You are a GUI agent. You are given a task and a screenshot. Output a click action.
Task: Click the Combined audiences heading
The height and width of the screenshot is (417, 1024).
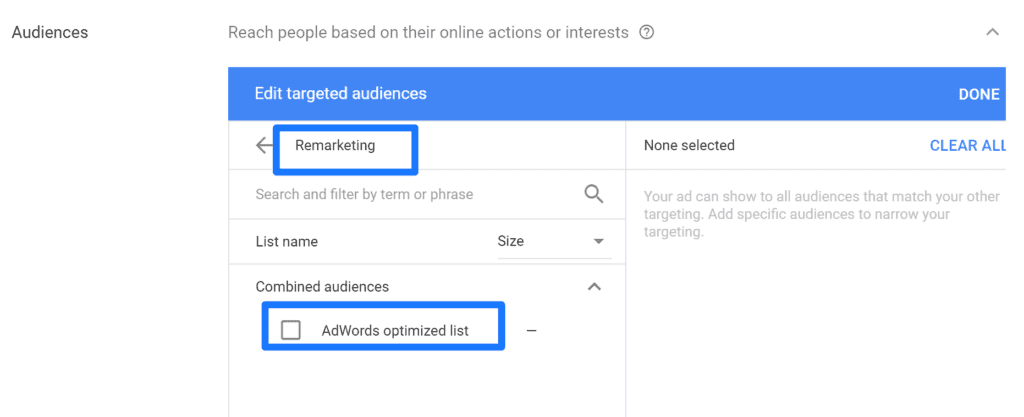tap(322, 287)
